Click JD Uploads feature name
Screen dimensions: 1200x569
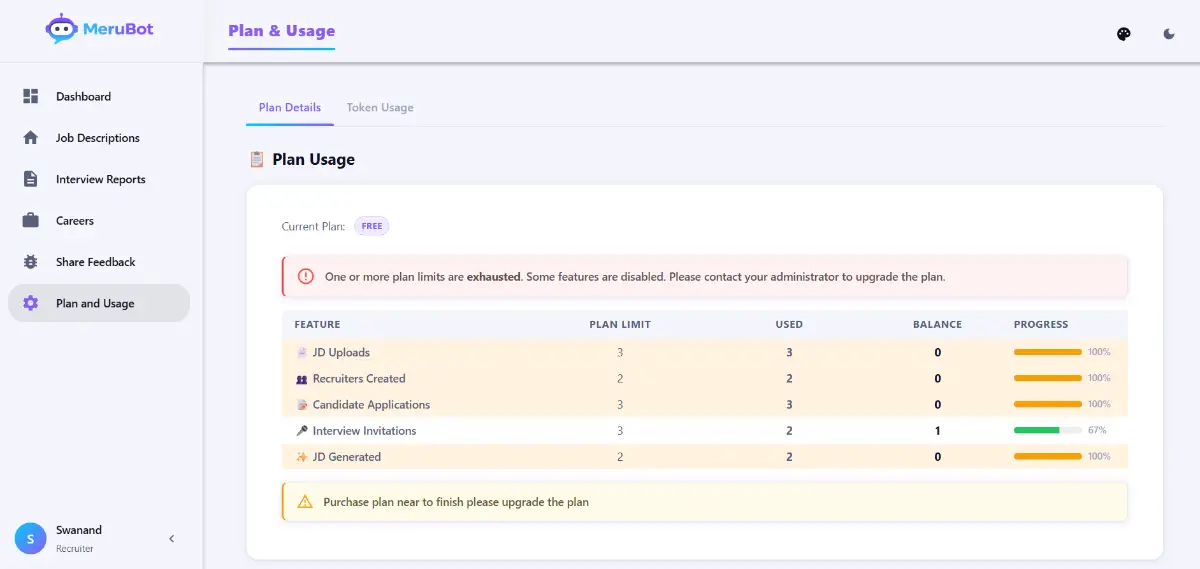[x=341, y=352]
